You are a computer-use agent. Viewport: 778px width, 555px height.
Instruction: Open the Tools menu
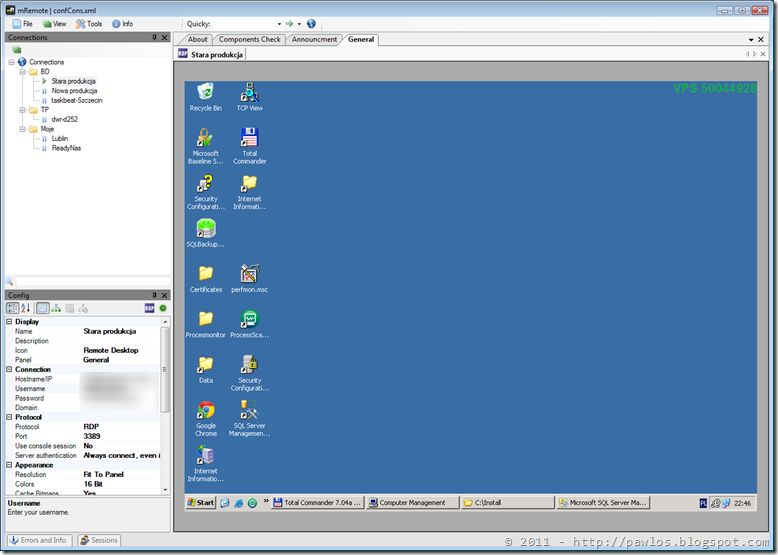coord(89,24)
